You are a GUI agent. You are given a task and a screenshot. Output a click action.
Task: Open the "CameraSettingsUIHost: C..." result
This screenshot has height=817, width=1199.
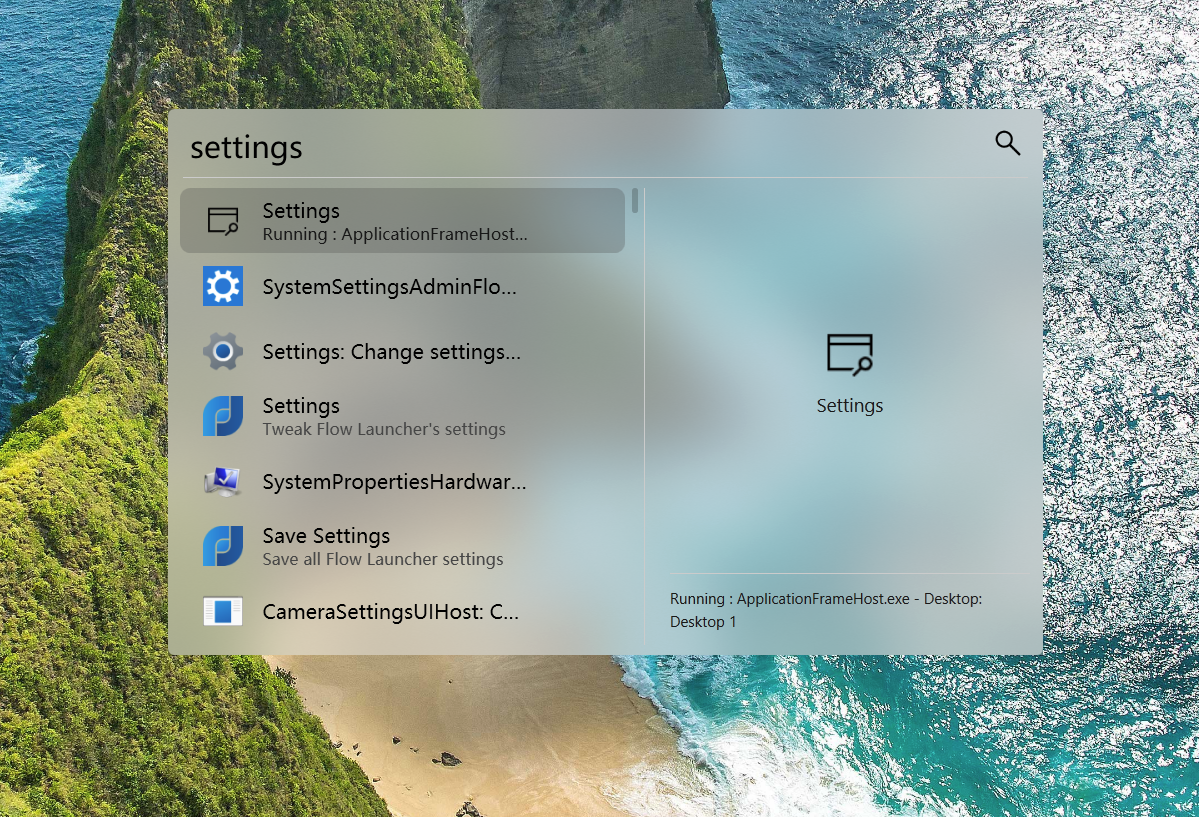(402, 611)
